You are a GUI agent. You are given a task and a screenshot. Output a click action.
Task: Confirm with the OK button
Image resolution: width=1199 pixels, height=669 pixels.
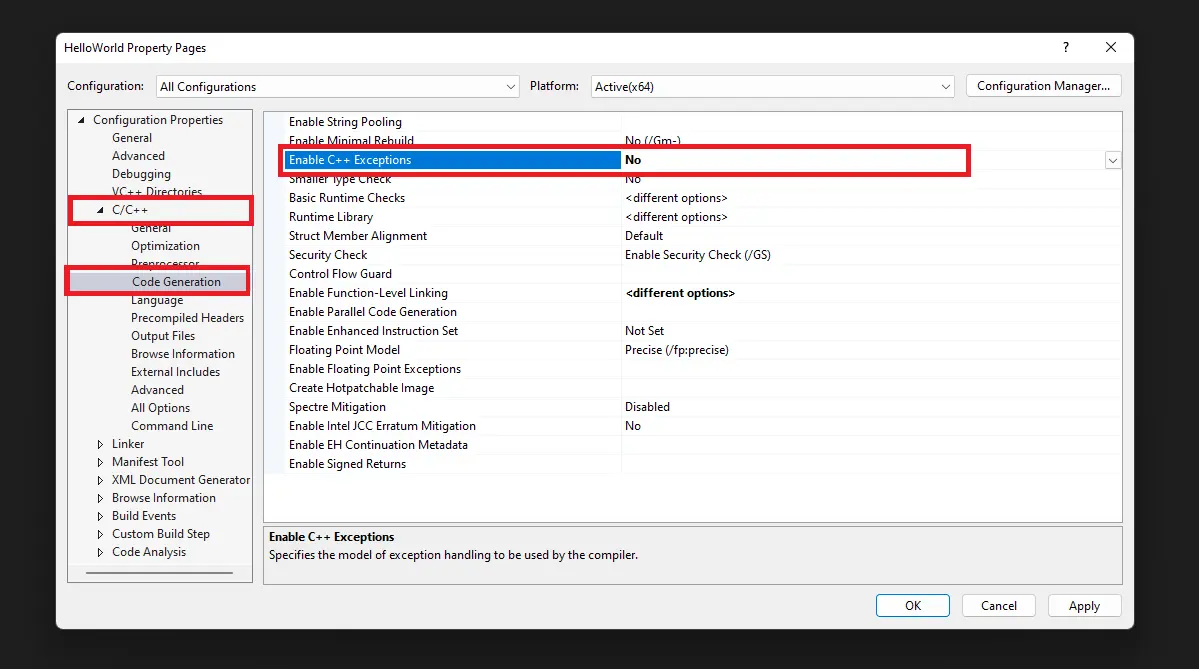[x=913, y=606]
